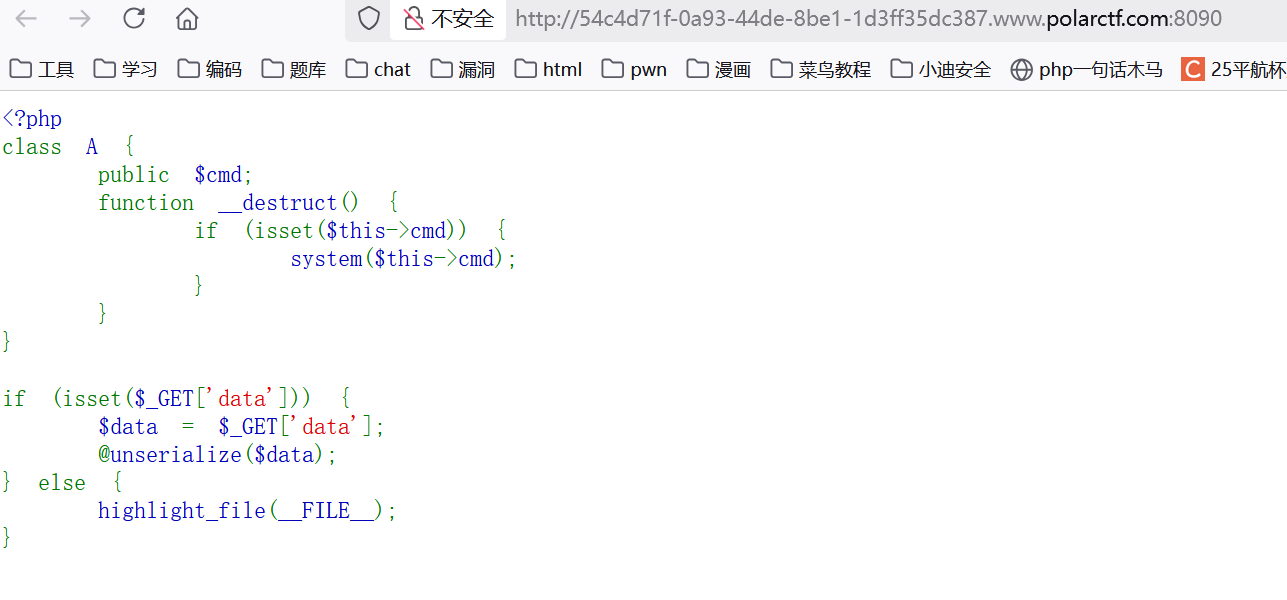Open the tracking protection shield icon

click(369, 18)
